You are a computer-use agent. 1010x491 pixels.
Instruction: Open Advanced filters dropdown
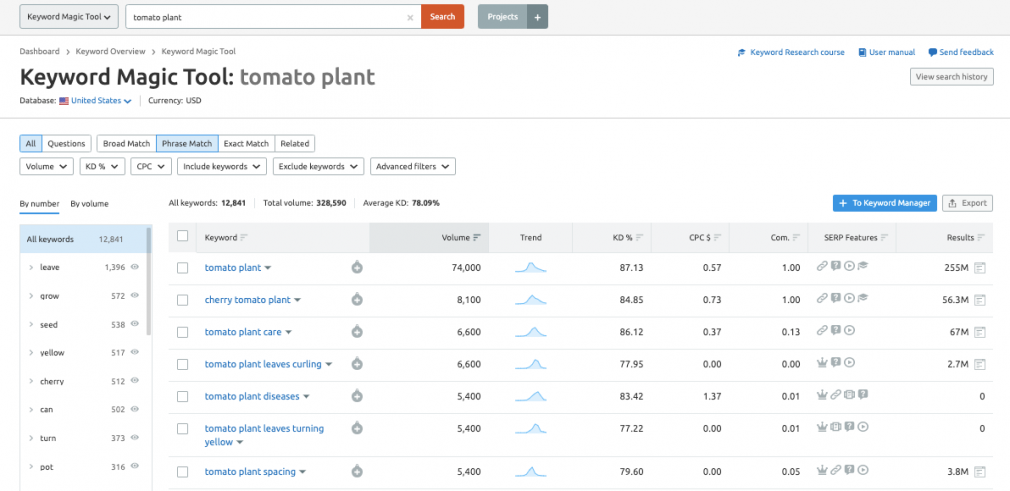[413, 166]
